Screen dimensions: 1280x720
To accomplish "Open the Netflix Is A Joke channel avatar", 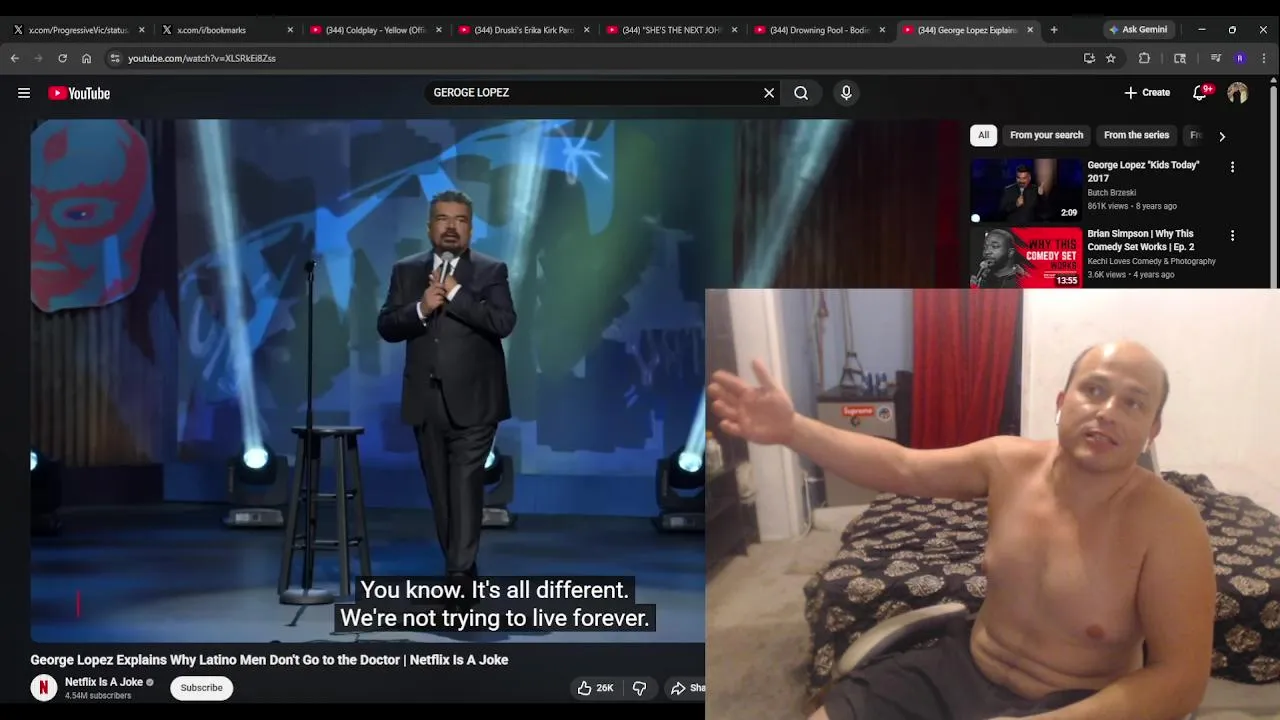I will 43,688.
